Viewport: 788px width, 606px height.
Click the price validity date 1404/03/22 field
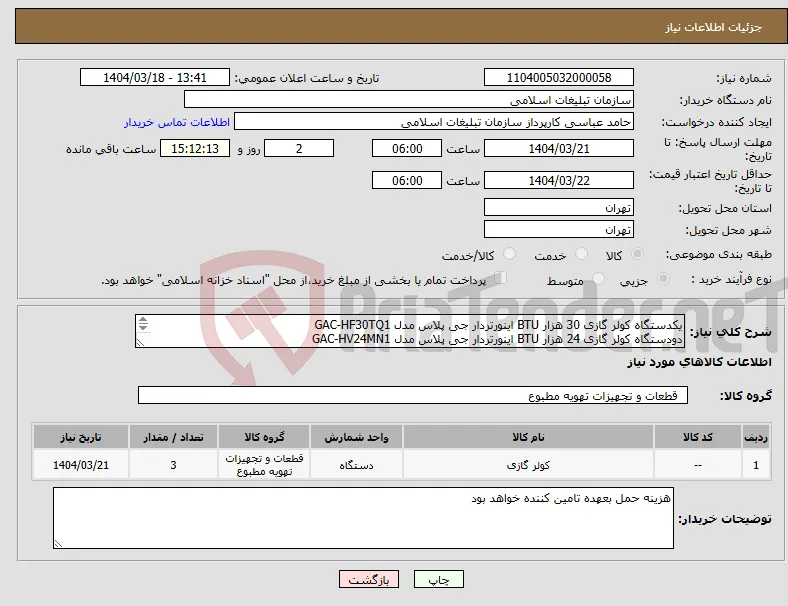point(559,180)
